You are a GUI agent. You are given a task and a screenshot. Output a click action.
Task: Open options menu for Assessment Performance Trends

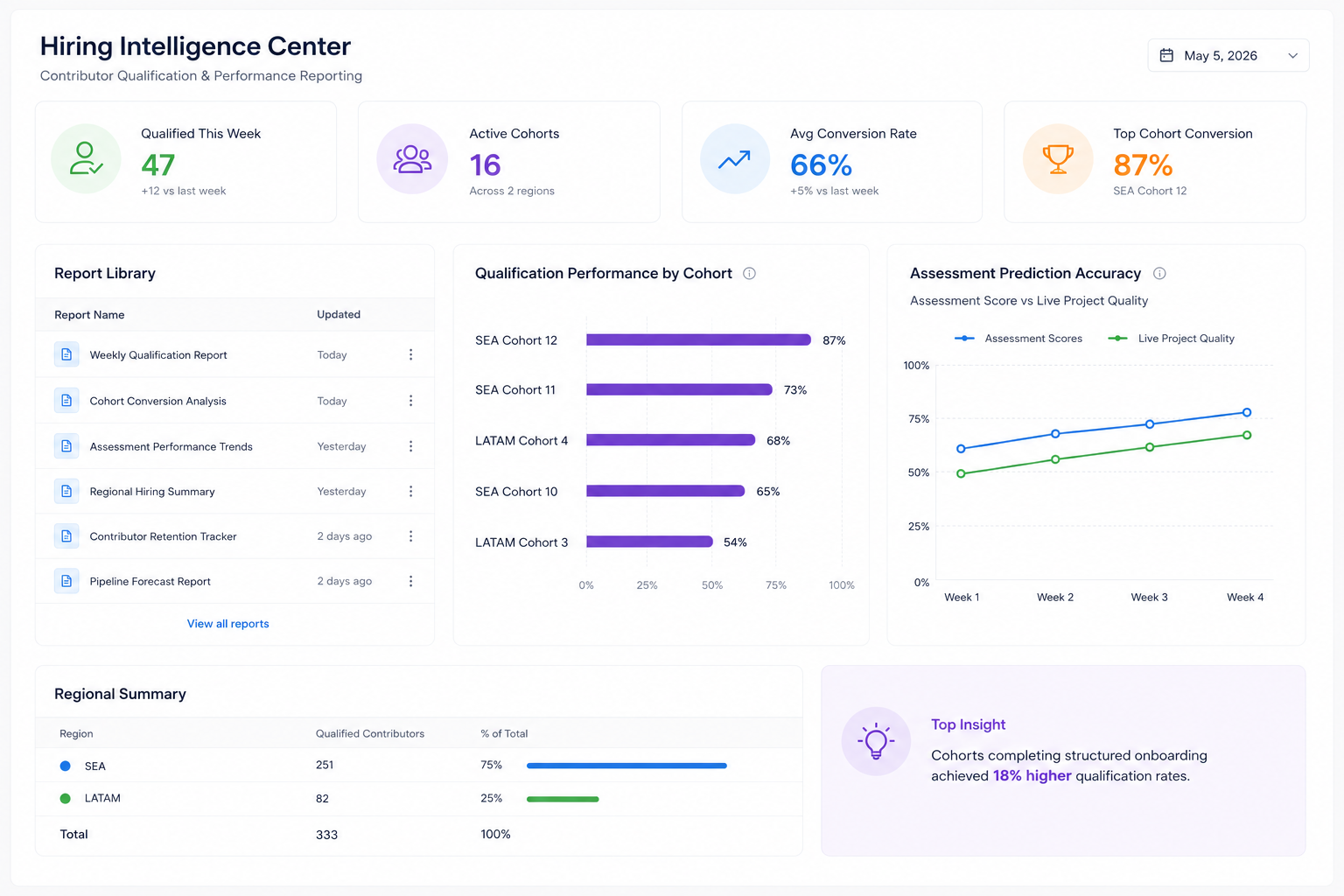point(410,446)
